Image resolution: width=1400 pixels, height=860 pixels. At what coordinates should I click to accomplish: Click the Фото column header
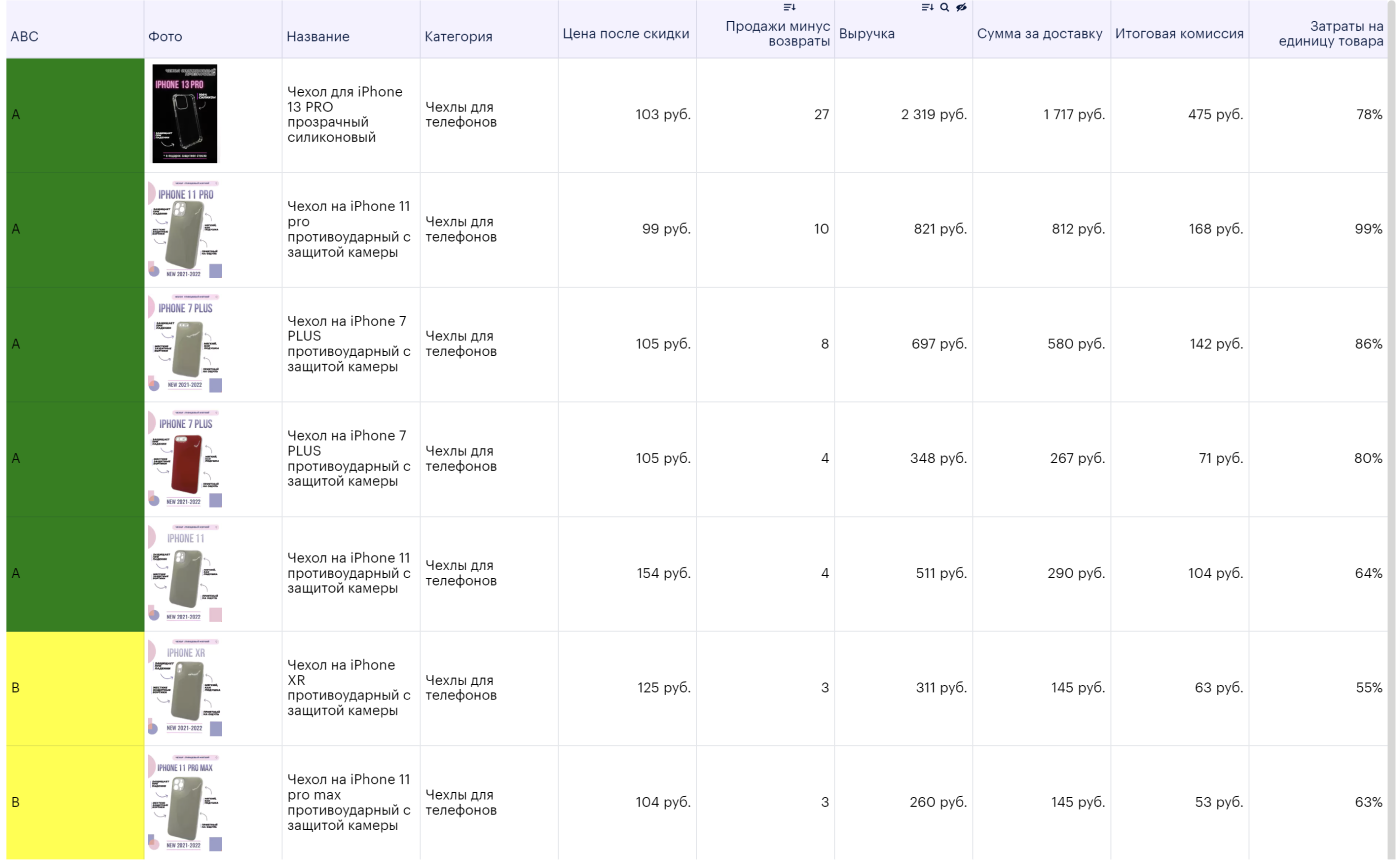[x=165, y=36]
